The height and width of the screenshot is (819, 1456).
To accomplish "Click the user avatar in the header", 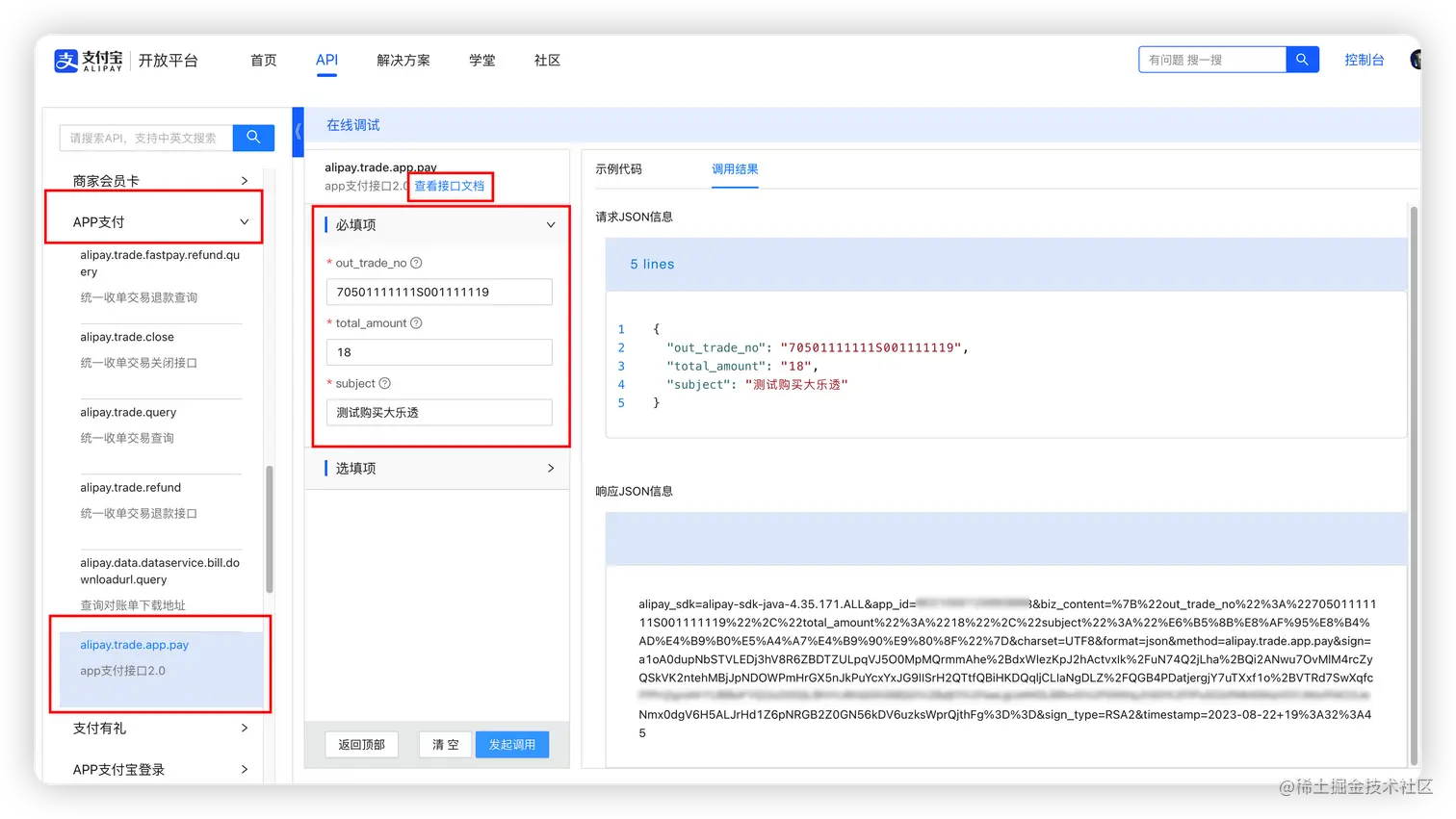I will 1416,60.
